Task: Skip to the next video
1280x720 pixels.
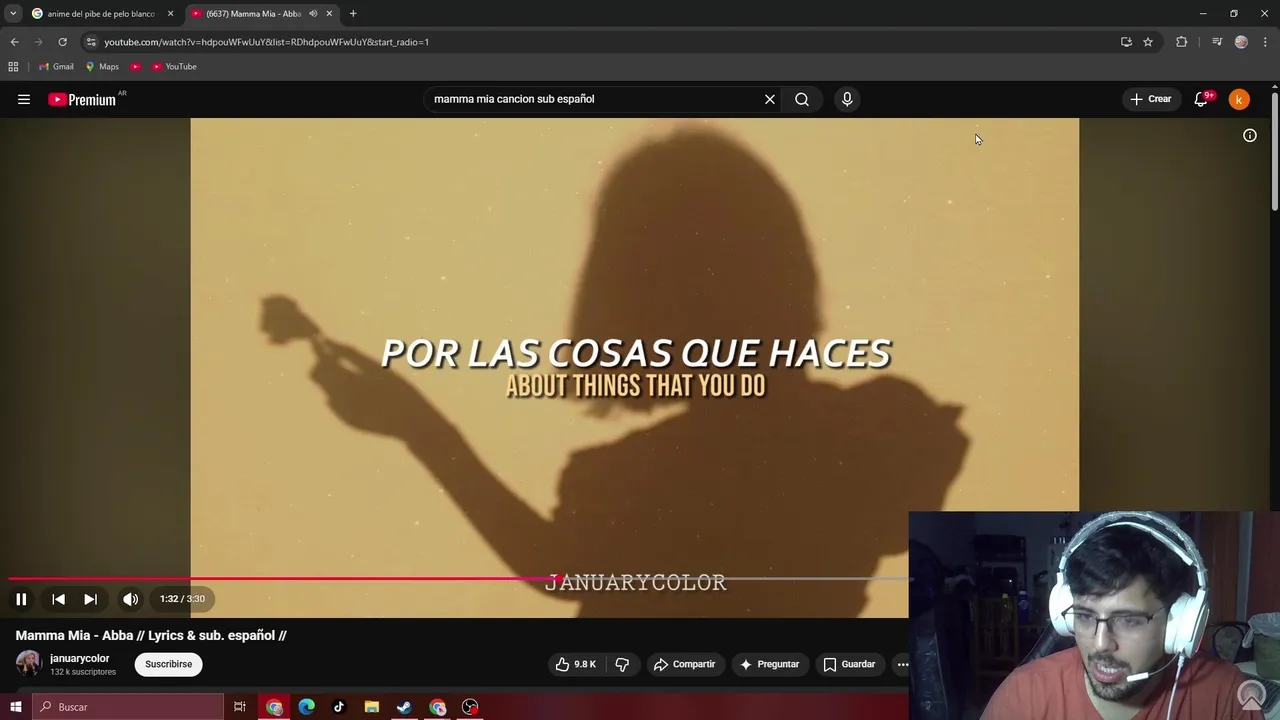Action: 90,599
